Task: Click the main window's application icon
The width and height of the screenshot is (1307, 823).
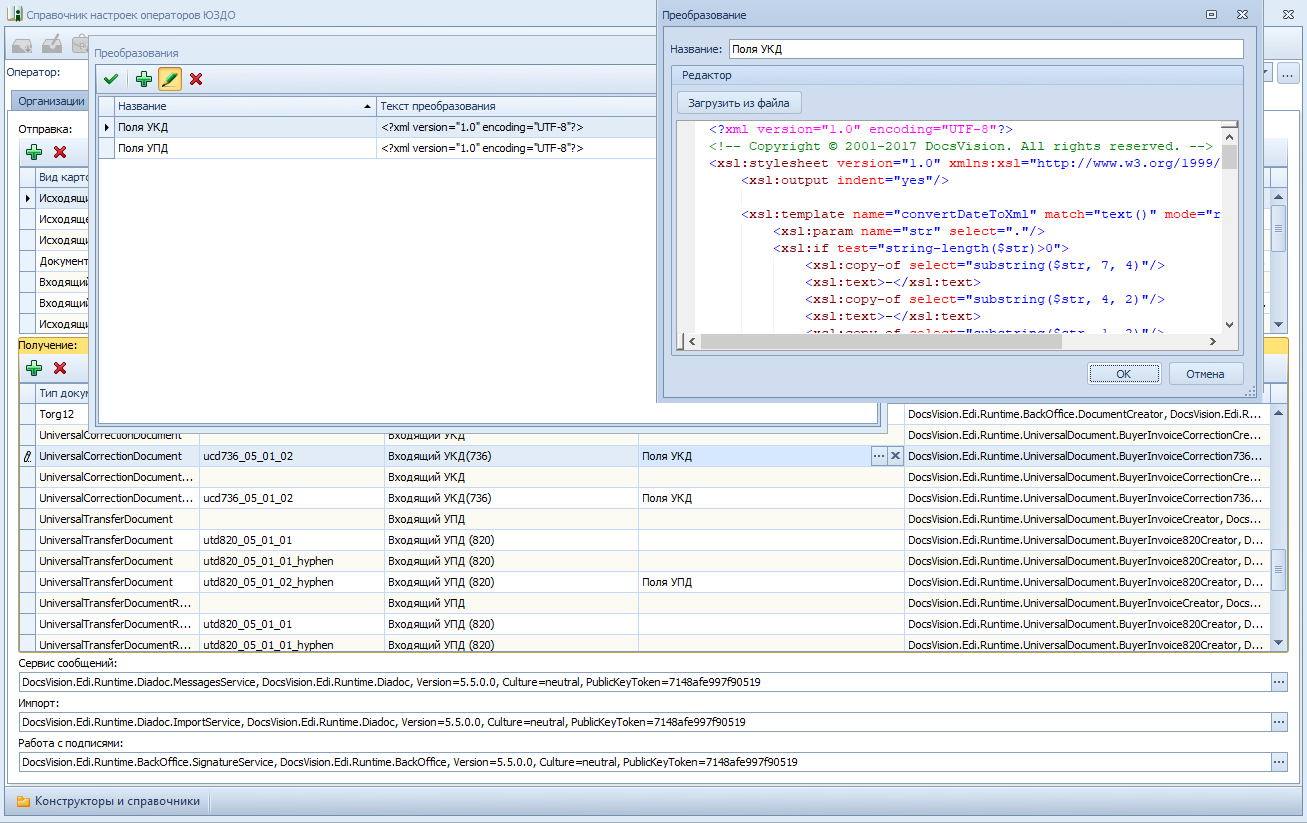Action: click(x=14, y=14)
